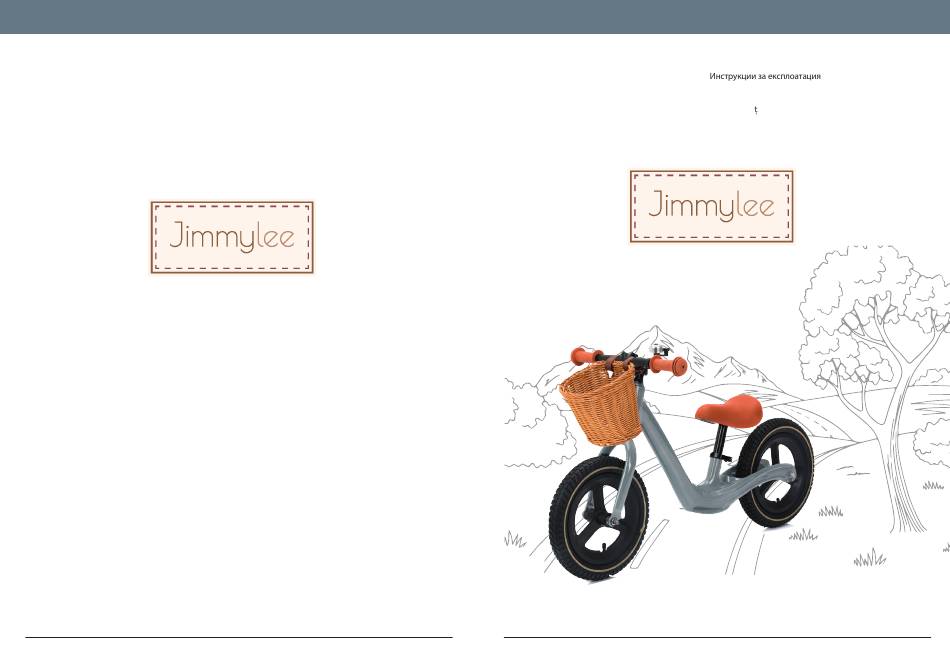Viewport: 950px width, 672px height.
Task: Click the right orange handlebar grip
Action: [x=669, y=365]
